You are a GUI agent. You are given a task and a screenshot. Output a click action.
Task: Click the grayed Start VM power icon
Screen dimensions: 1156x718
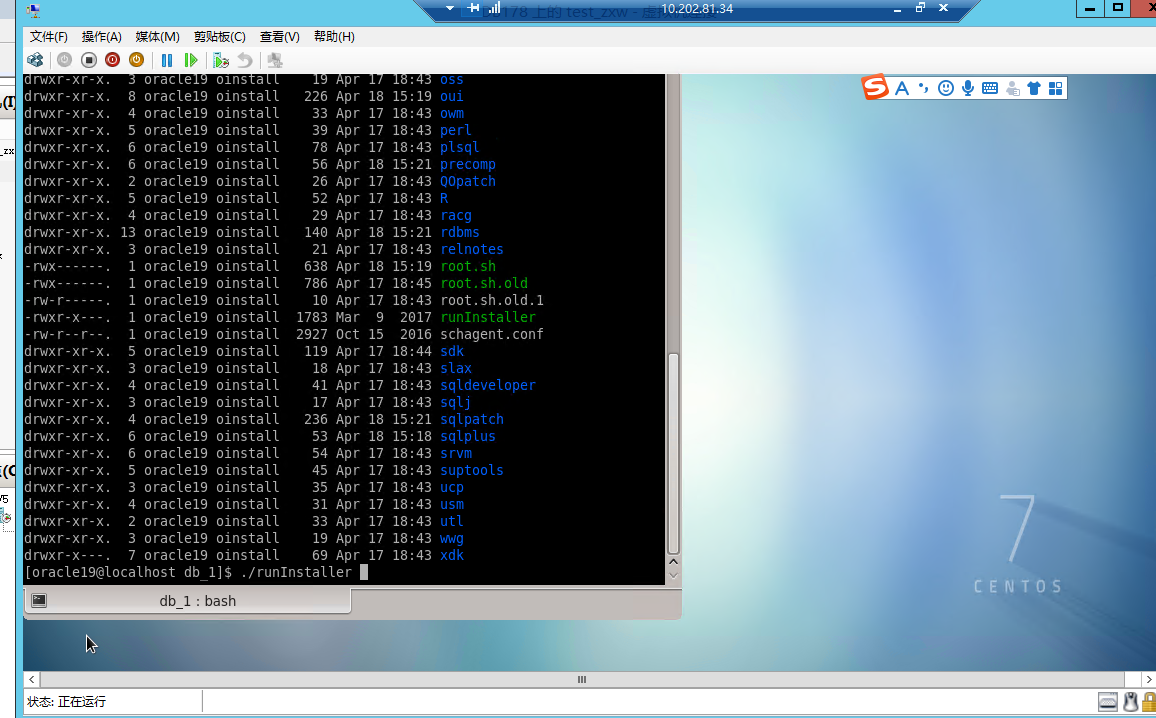click(x=64, y=60)
